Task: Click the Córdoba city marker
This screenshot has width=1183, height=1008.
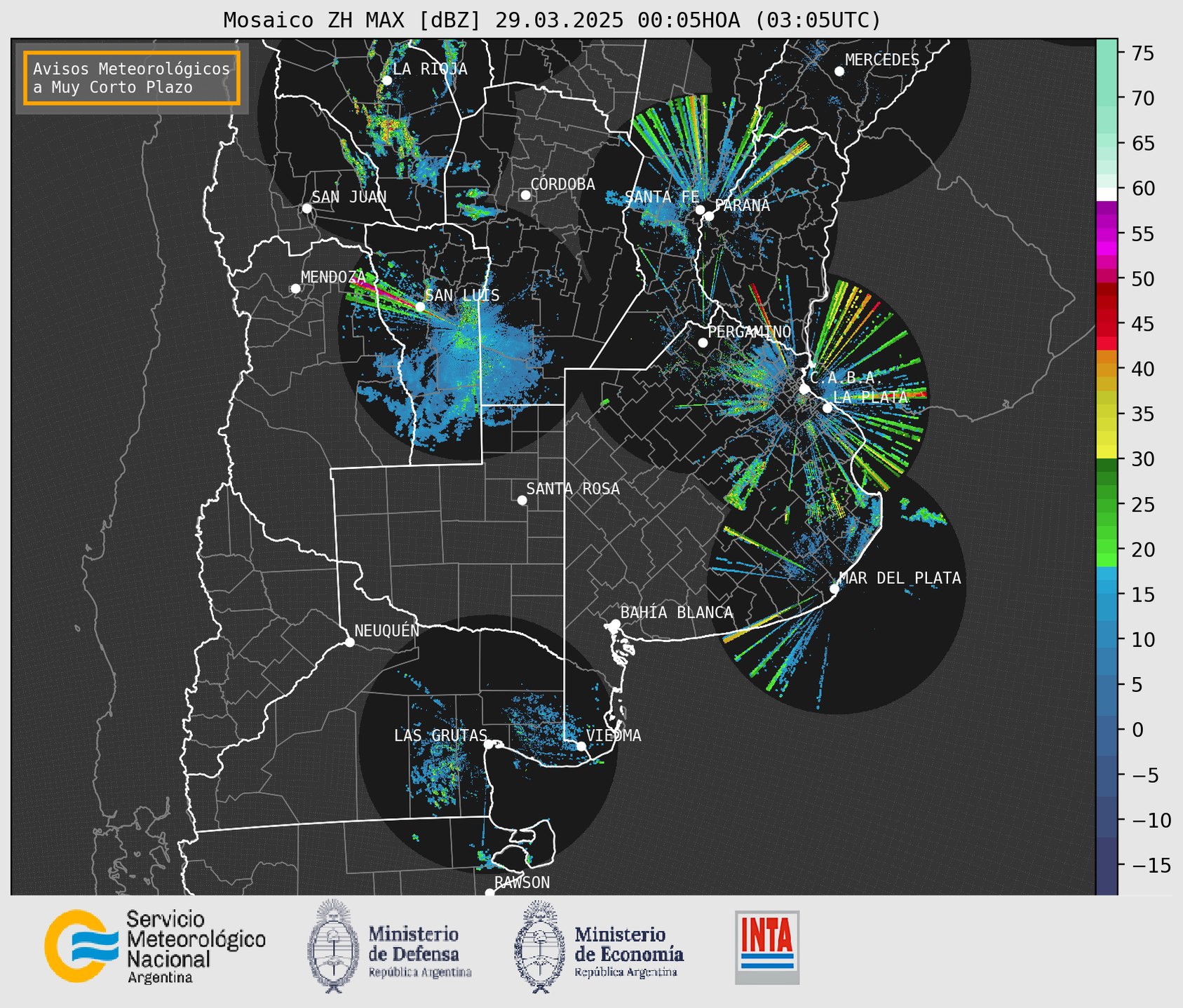Action: pyautogui.click(x=525, y=195)
